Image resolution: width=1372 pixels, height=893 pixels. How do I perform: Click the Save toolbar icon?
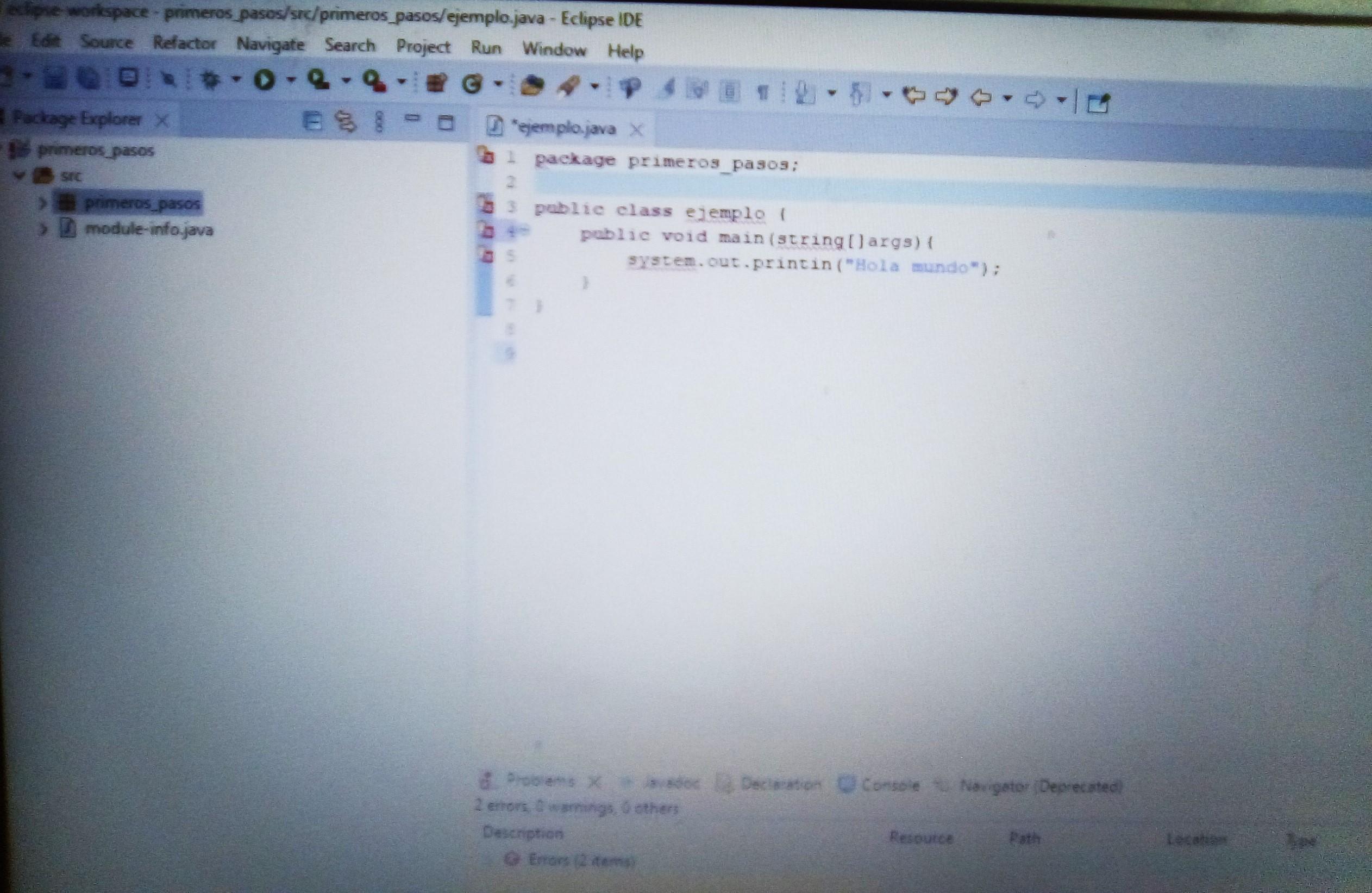(x=55, y=77)
